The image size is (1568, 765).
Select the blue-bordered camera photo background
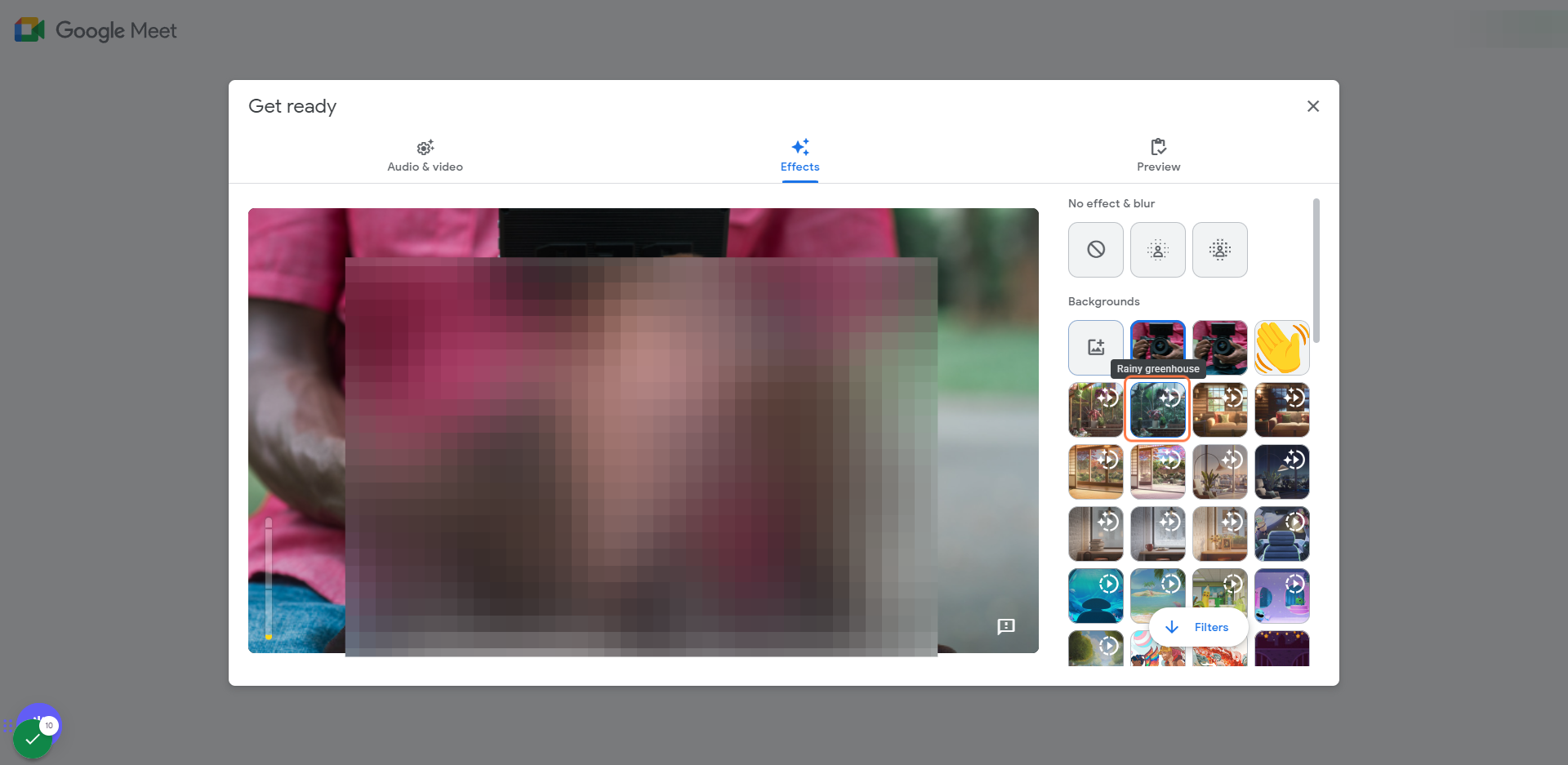click(1158, 348)
